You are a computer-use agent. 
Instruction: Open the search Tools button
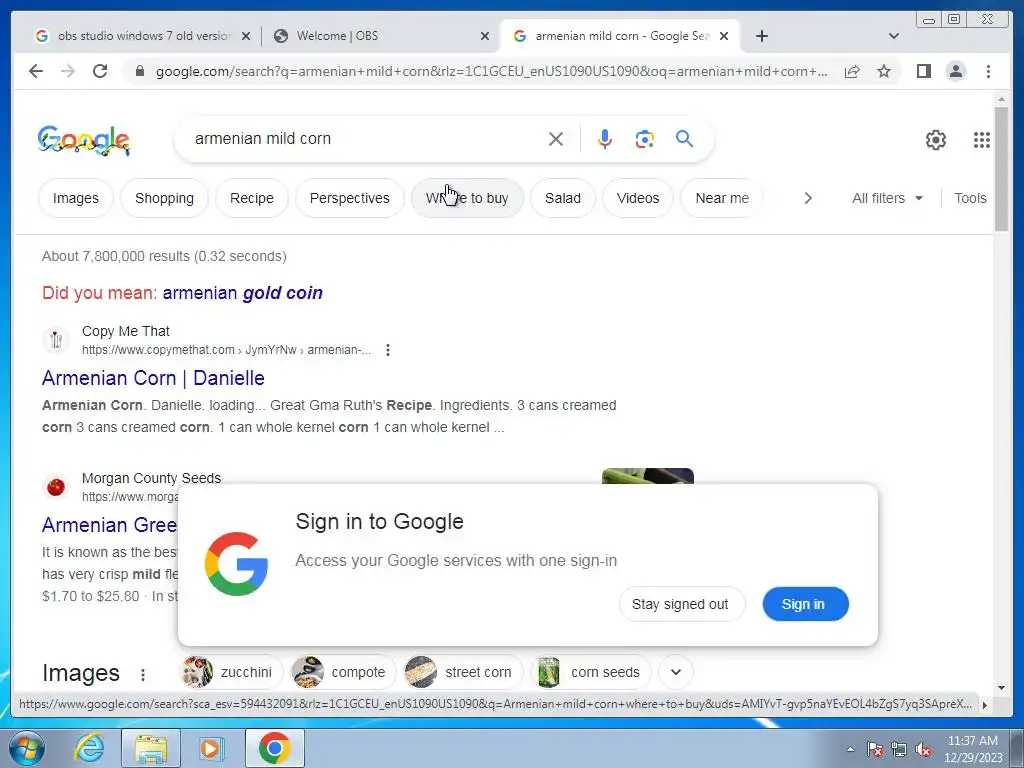click(970, 198)
